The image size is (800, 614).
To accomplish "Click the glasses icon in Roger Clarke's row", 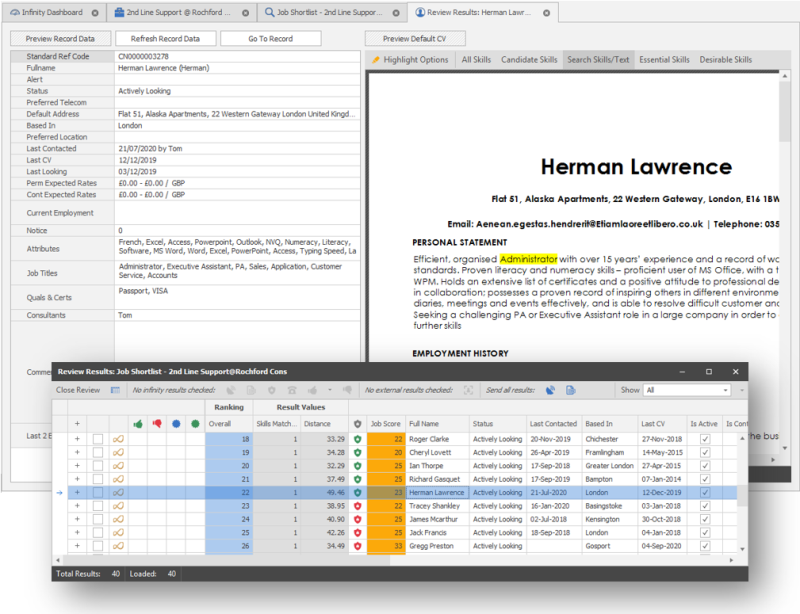I will [118, 438].
